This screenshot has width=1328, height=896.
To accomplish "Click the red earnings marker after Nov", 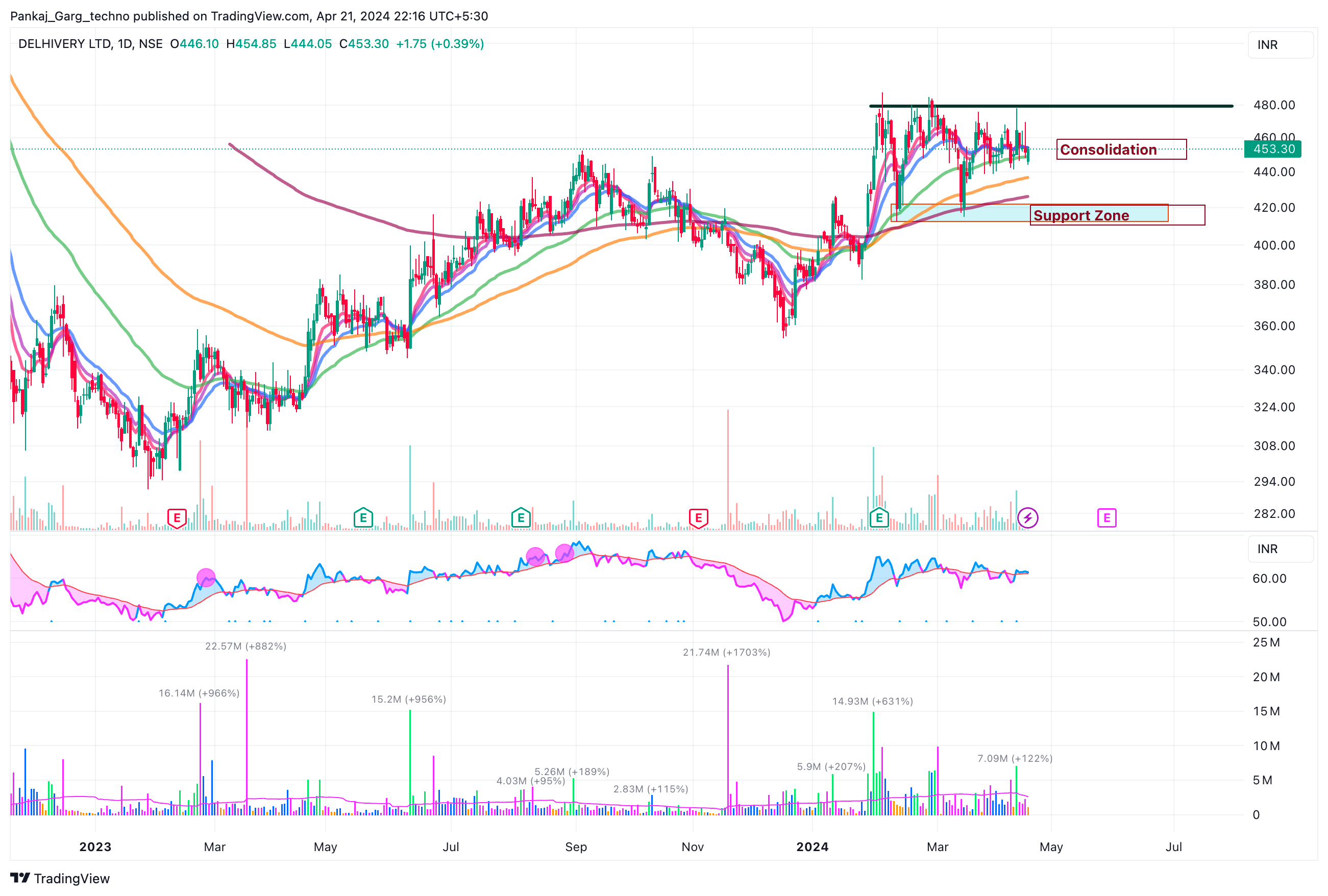I will click(x=698, y=518).
